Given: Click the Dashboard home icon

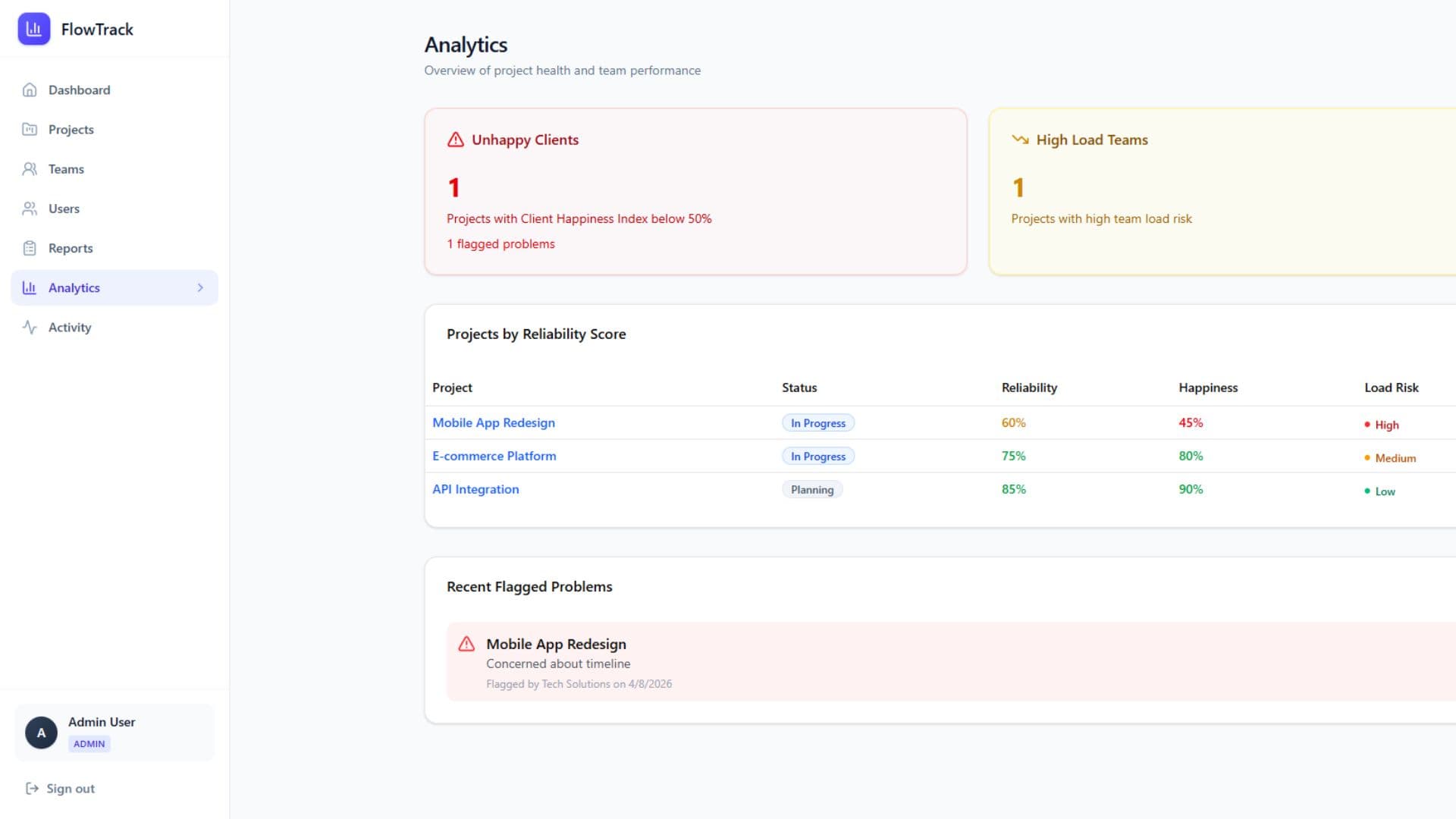Looking at the screenshot, I should 30,90.
